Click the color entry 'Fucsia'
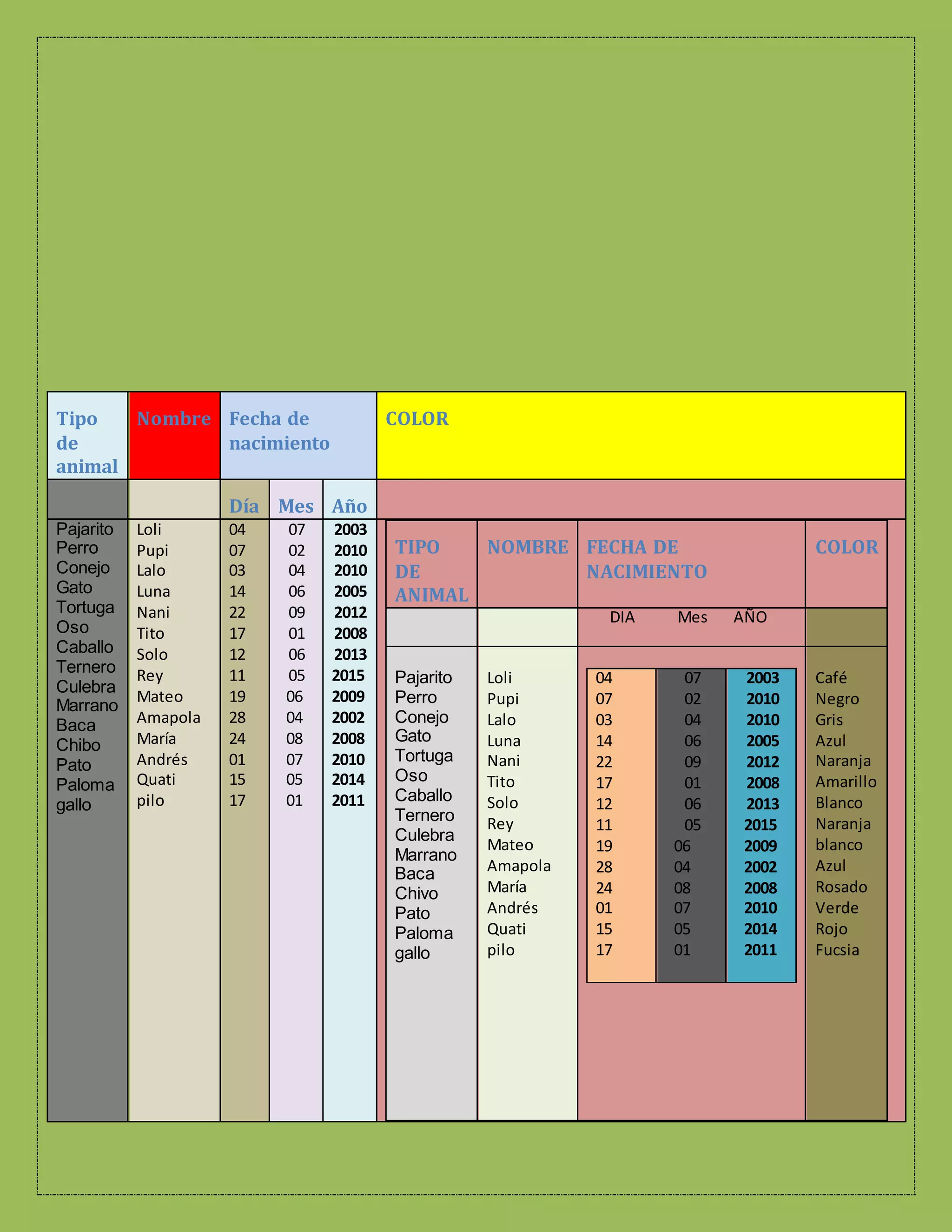 click(837, 950)
